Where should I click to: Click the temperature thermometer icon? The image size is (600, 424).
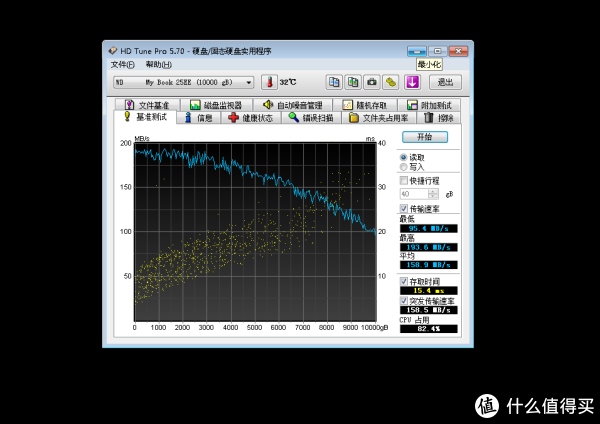(269, 82)
